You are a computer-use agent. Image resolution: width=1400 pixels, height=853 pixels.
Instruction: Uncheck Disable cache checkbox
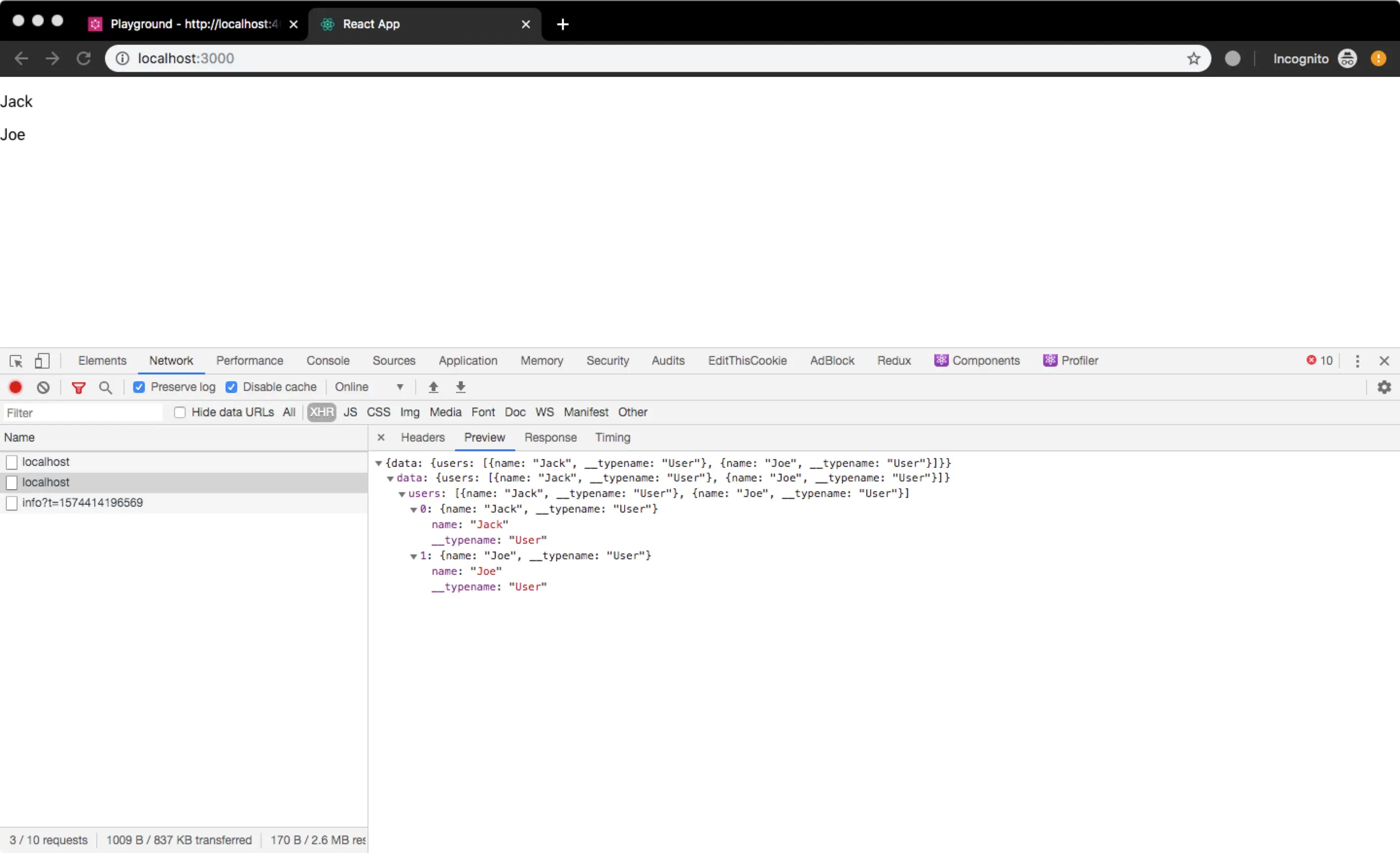click(x=231, y=387)
